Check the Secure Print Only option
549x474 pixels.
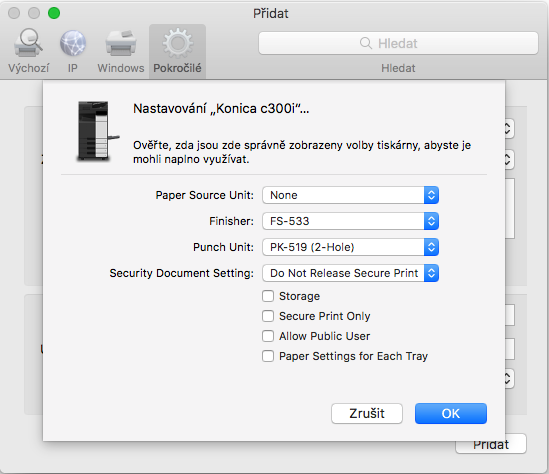pyautogui.click(x=268, y=316)
